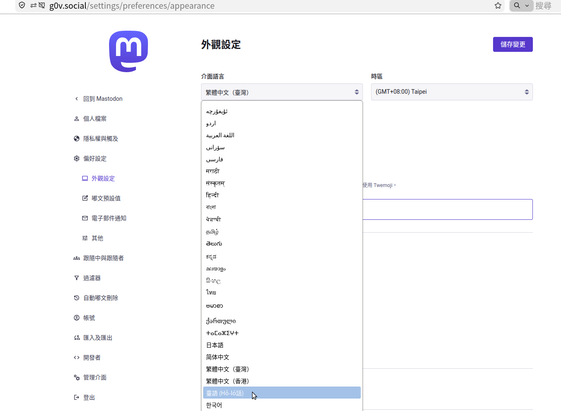Open the 偏好設定 label in the sidebar
This screenshot has width=561, height=411.
click(x=95, y=158)
